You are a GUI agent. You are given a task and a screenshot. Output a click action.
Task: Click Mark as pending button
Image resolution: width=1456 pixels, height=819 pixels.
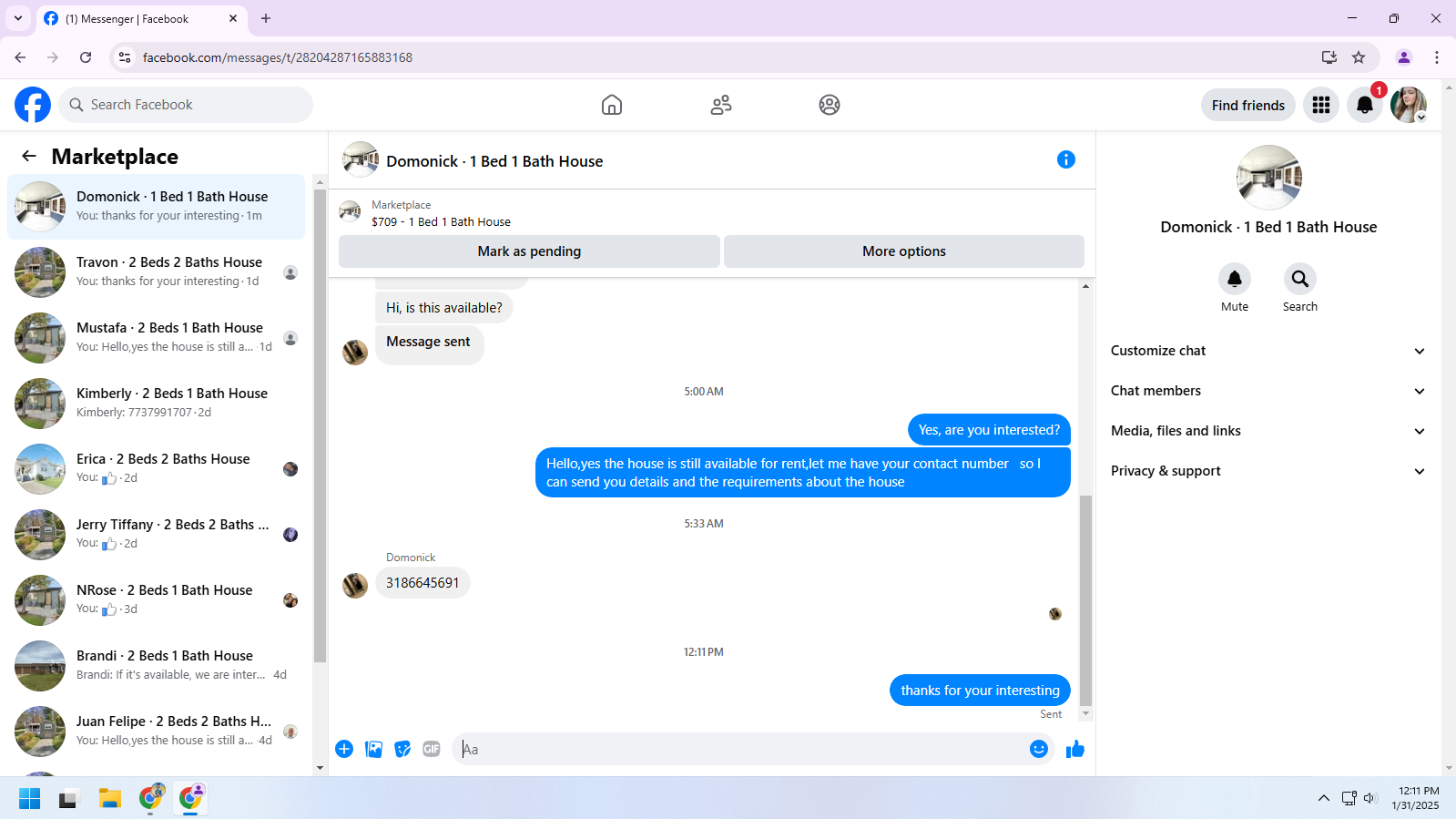point(529,251)
